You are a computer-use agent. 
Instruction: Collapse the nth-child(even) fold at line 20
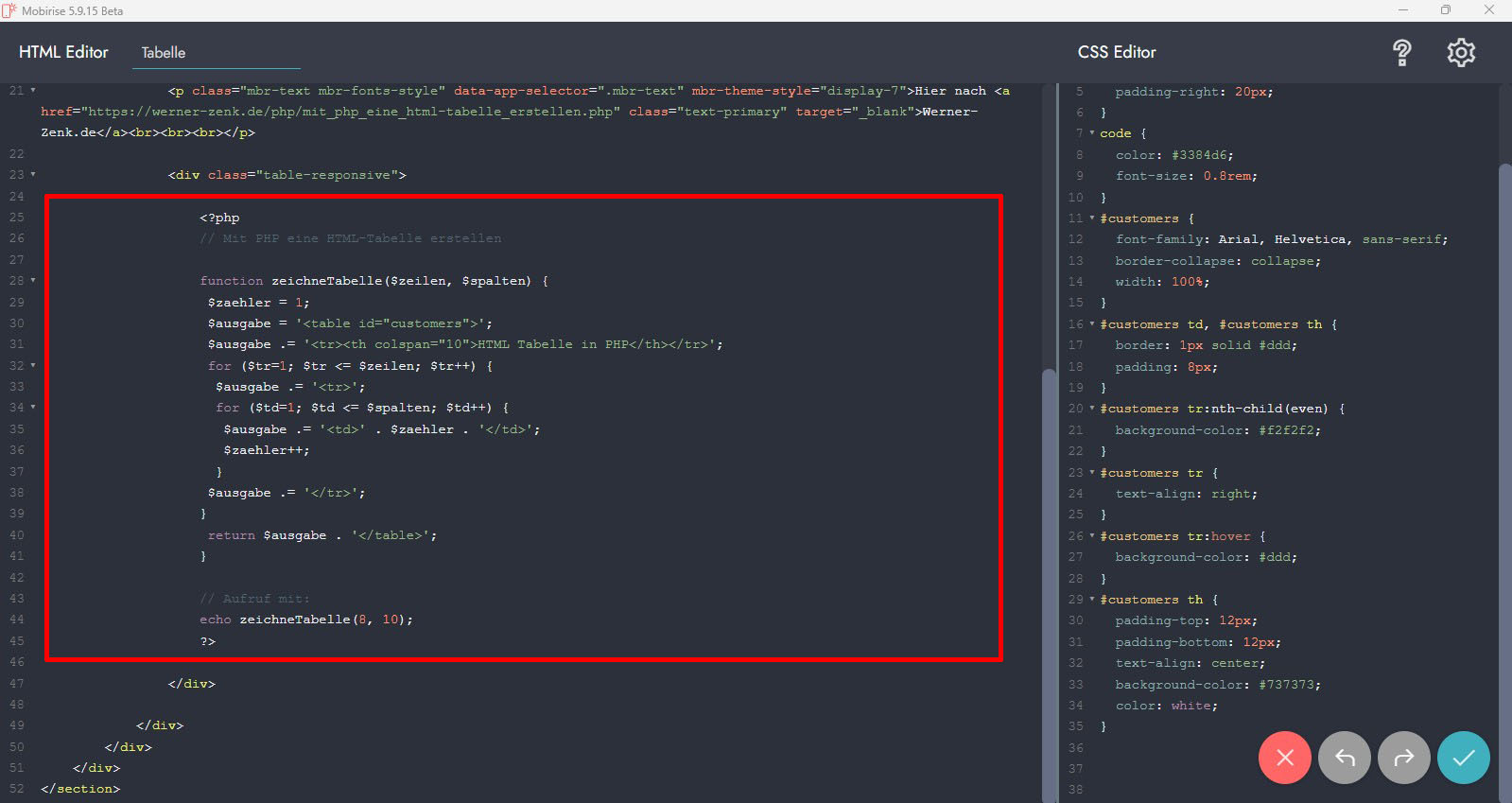pos(1092,409)
